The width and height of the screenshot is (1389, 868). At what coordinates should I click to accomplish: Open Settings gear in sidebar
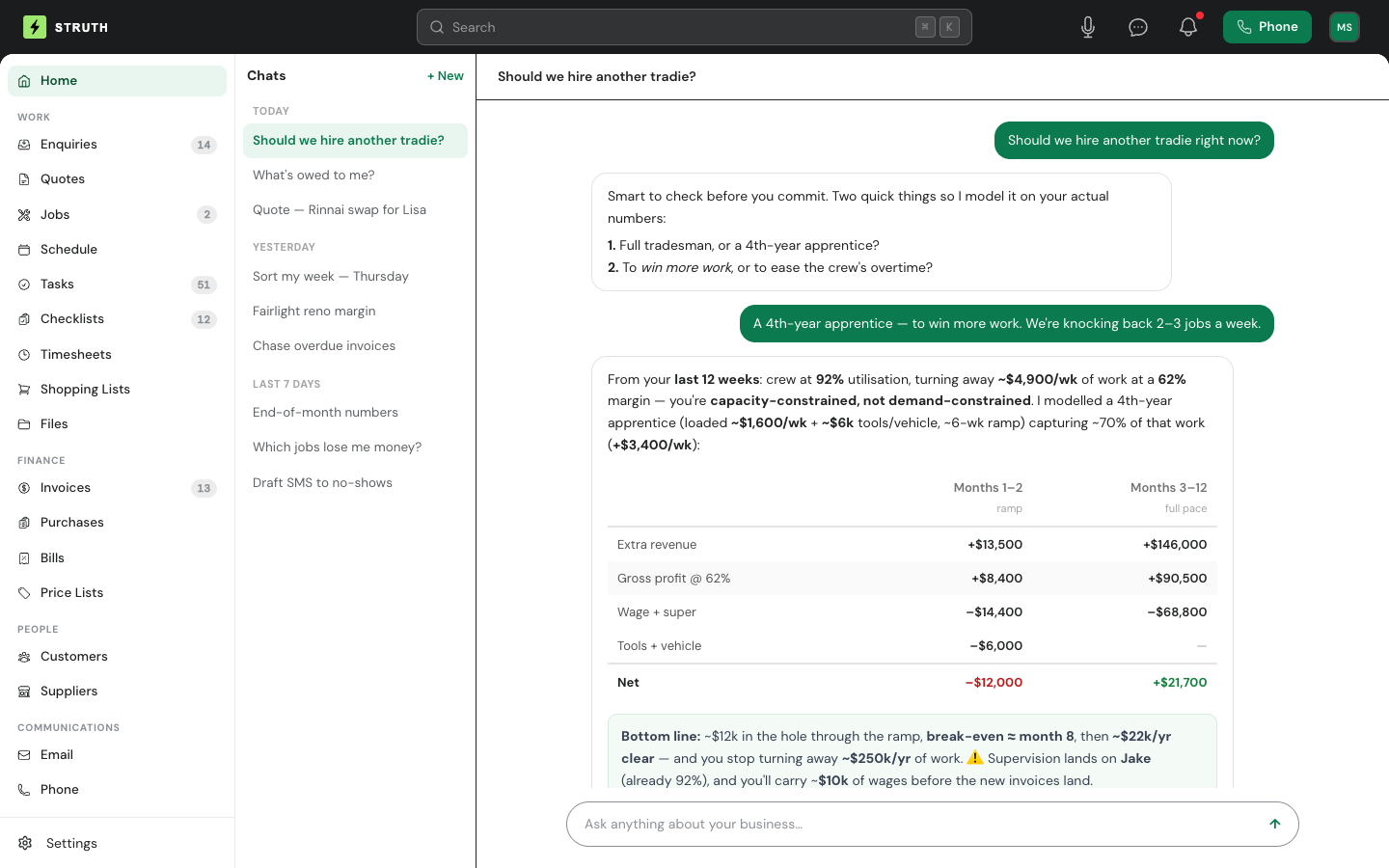[25, 843]
